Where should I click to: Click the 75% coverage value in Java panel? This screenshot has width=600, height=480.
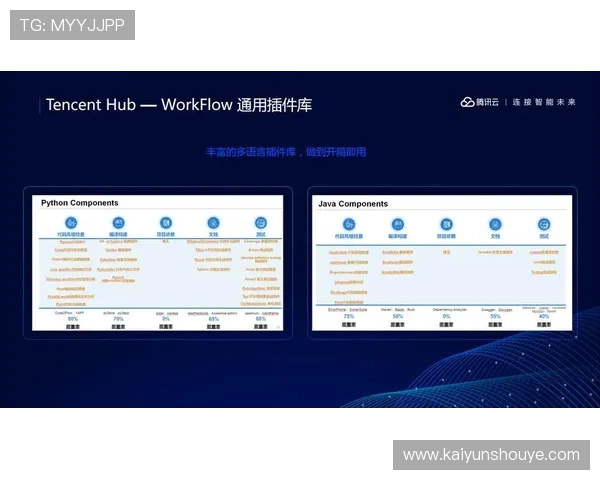(x=349, y=317)
